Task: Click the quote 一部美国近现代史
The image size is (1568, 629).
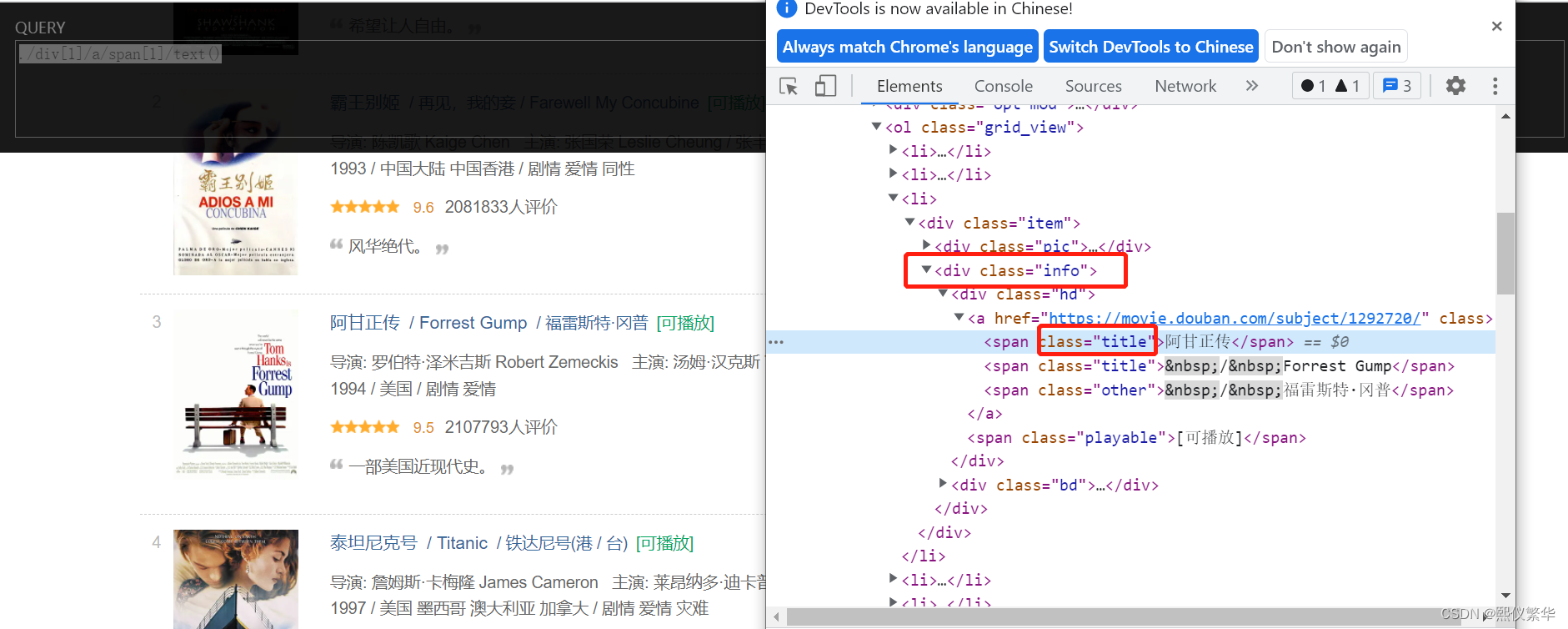Action: coord(418,466)
